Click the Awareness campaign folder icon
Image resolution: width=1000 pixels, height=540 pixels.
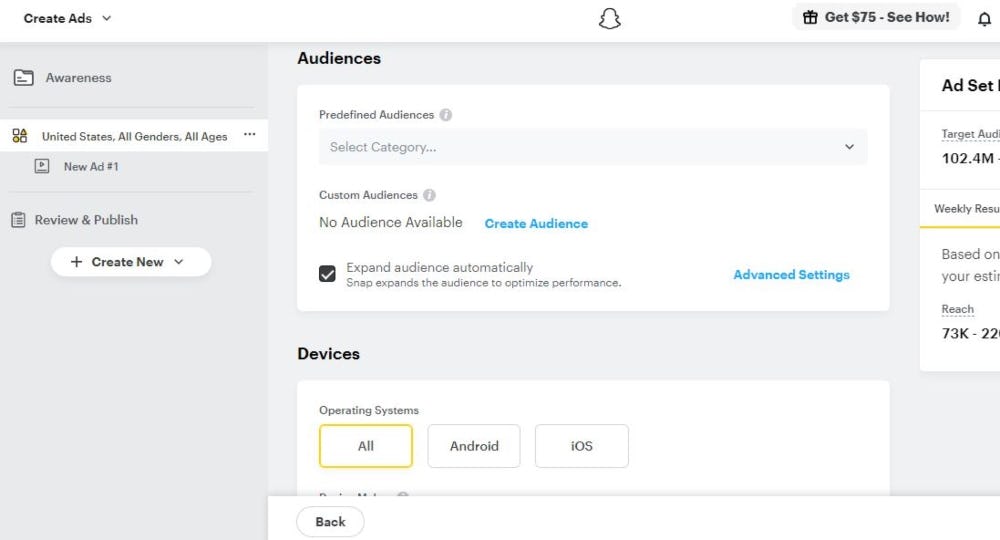click(23, 78)
